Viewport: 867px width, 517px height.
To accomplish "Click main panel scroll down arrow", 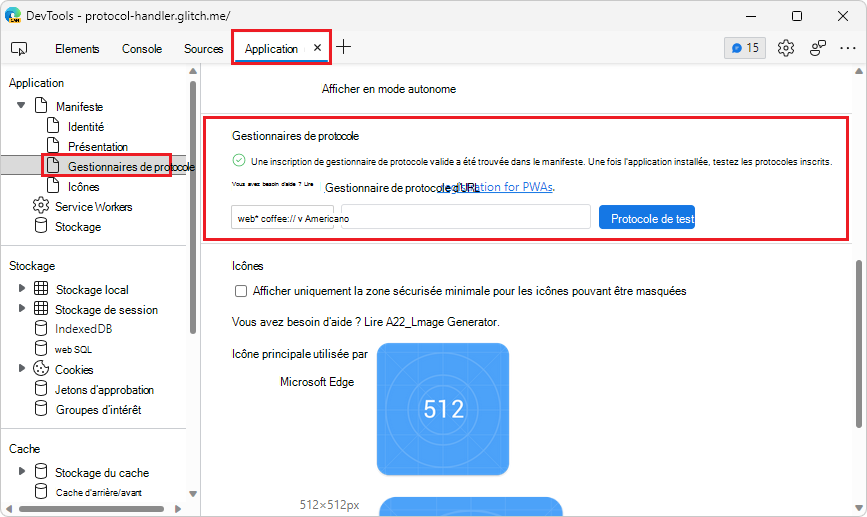I will point(859,508).
